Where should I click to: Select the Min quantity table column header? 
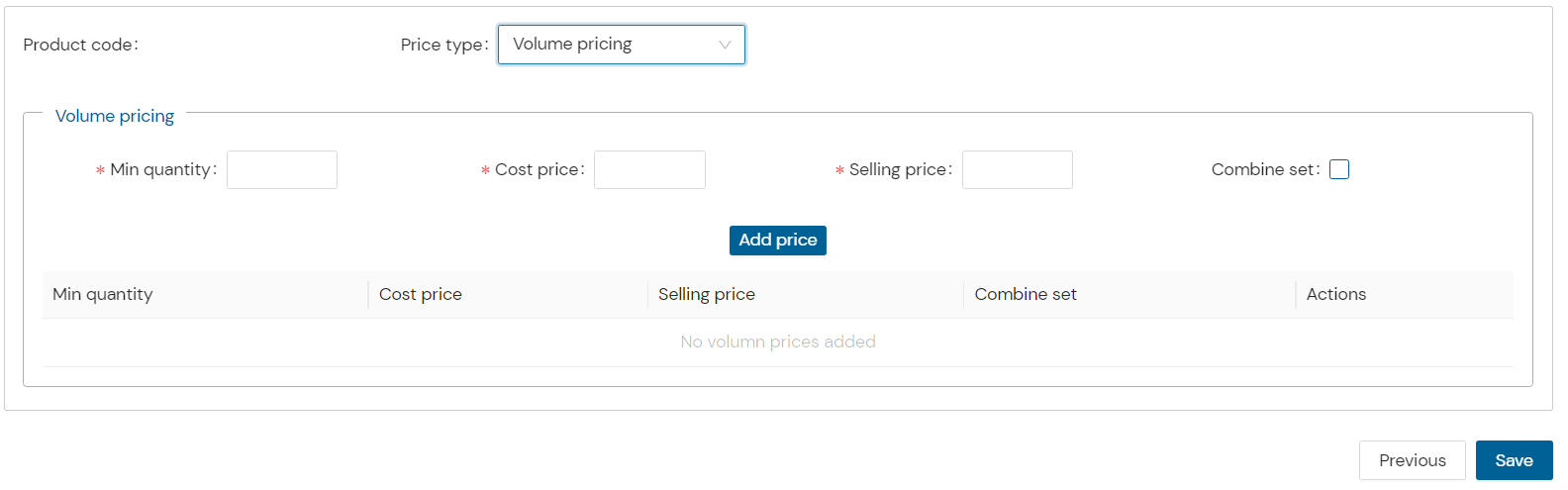point(205,294)
